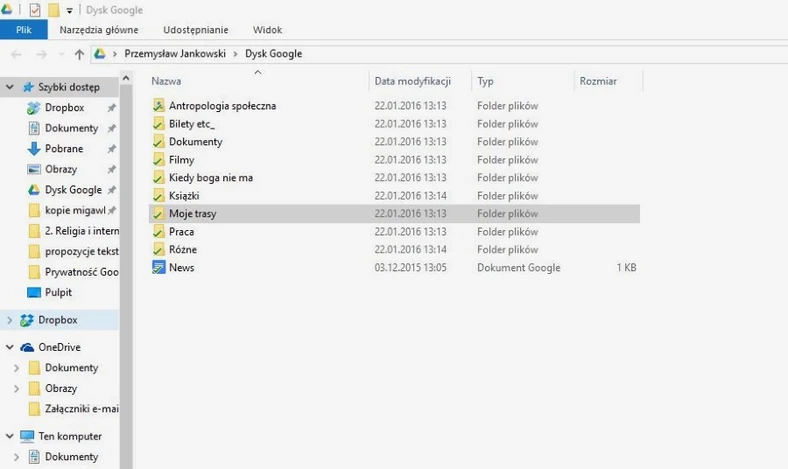Sort by the Typ column header
Screen dimensions: 788x469
(485, 81)
